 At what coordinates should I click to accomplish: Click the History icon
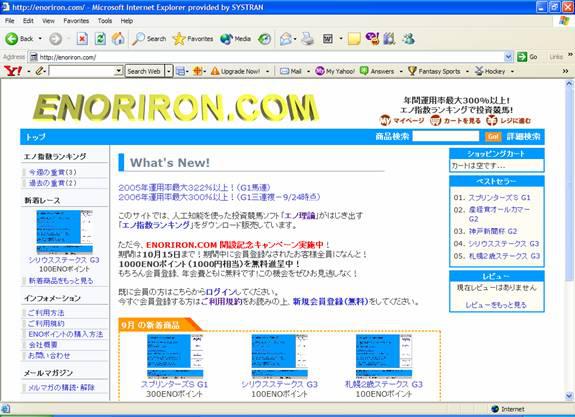(x=264, y=39)
